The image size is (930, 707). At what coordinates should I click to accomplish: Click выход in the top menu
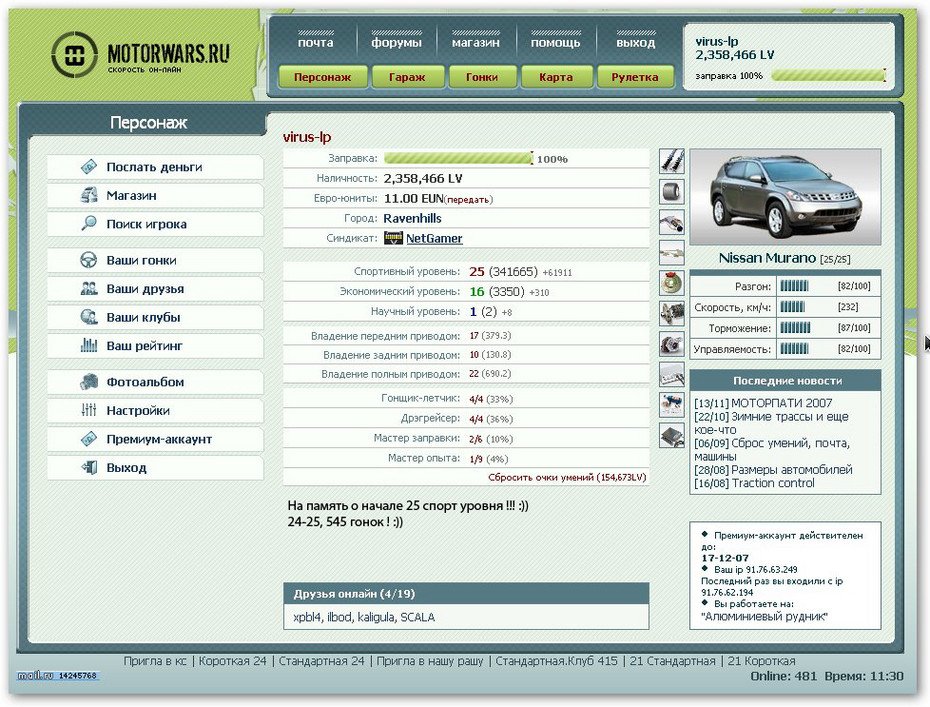(635, 43)
